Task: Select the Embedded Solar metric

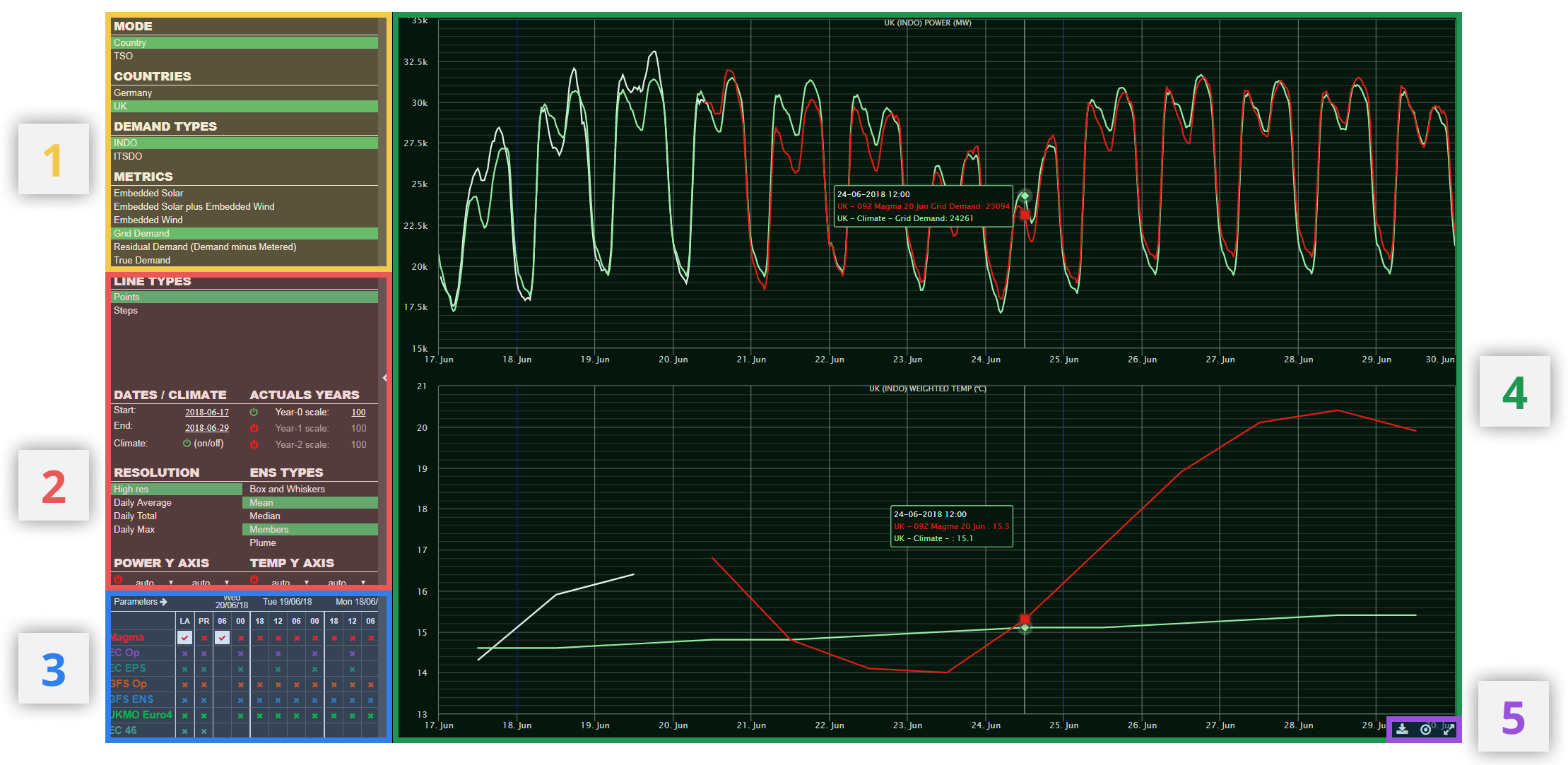Action: click(244, 193)
